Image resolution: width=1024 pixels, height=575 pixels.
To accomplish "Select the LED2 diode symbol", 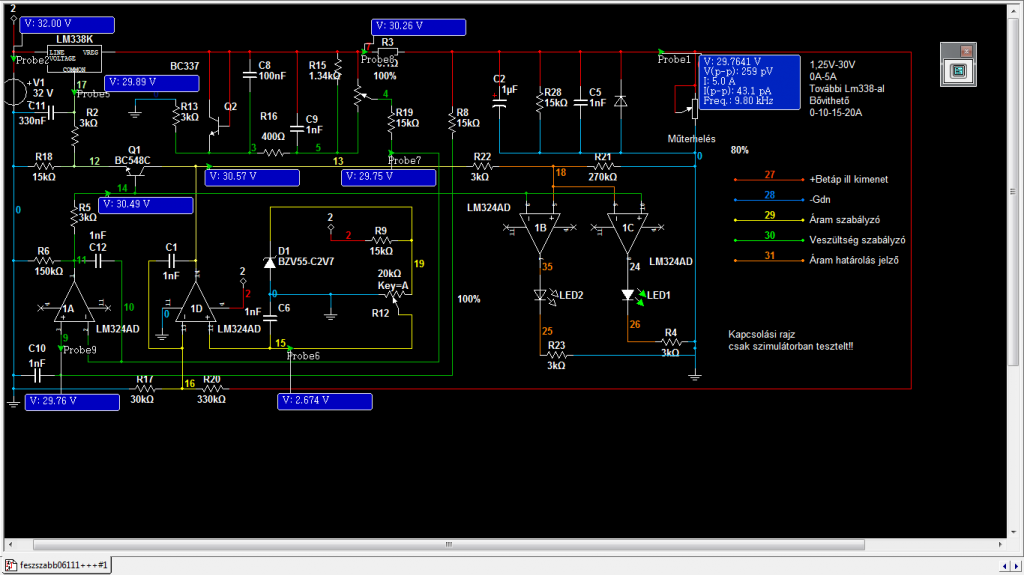I will pyautogui.click(x=543, y=296).
